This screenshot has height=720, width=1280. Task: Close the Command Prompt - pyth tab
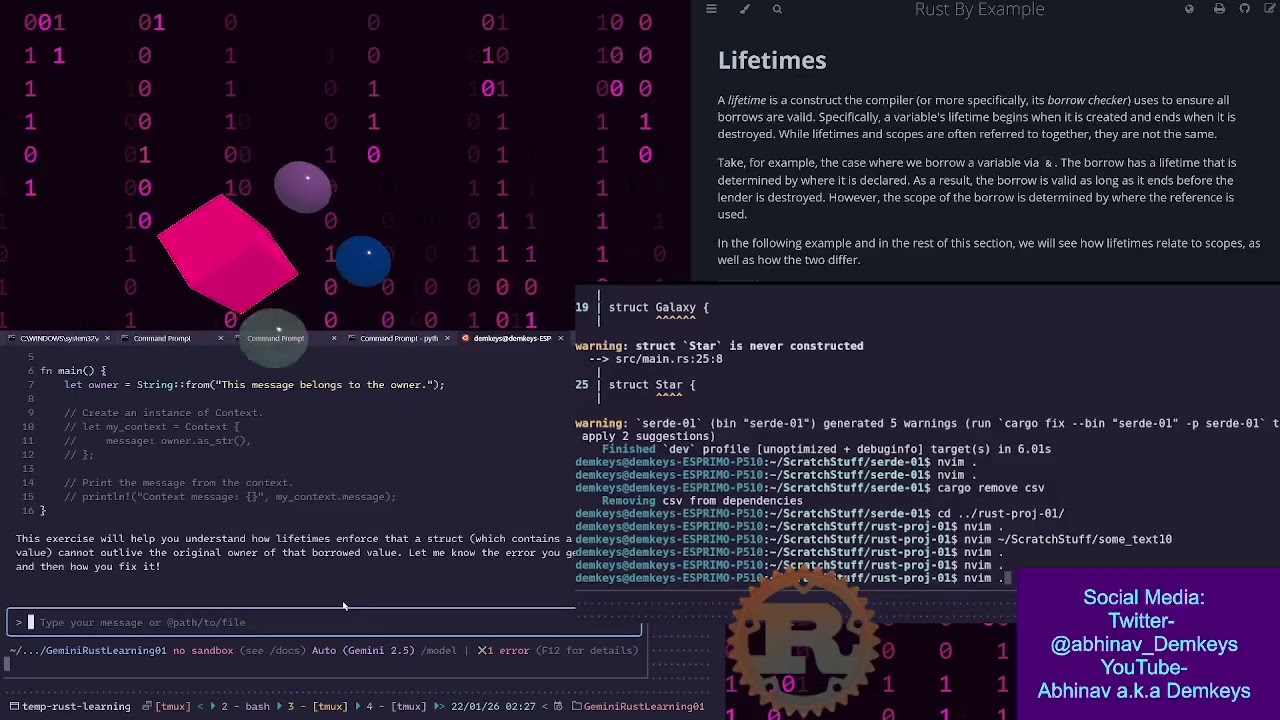point(447,338)
